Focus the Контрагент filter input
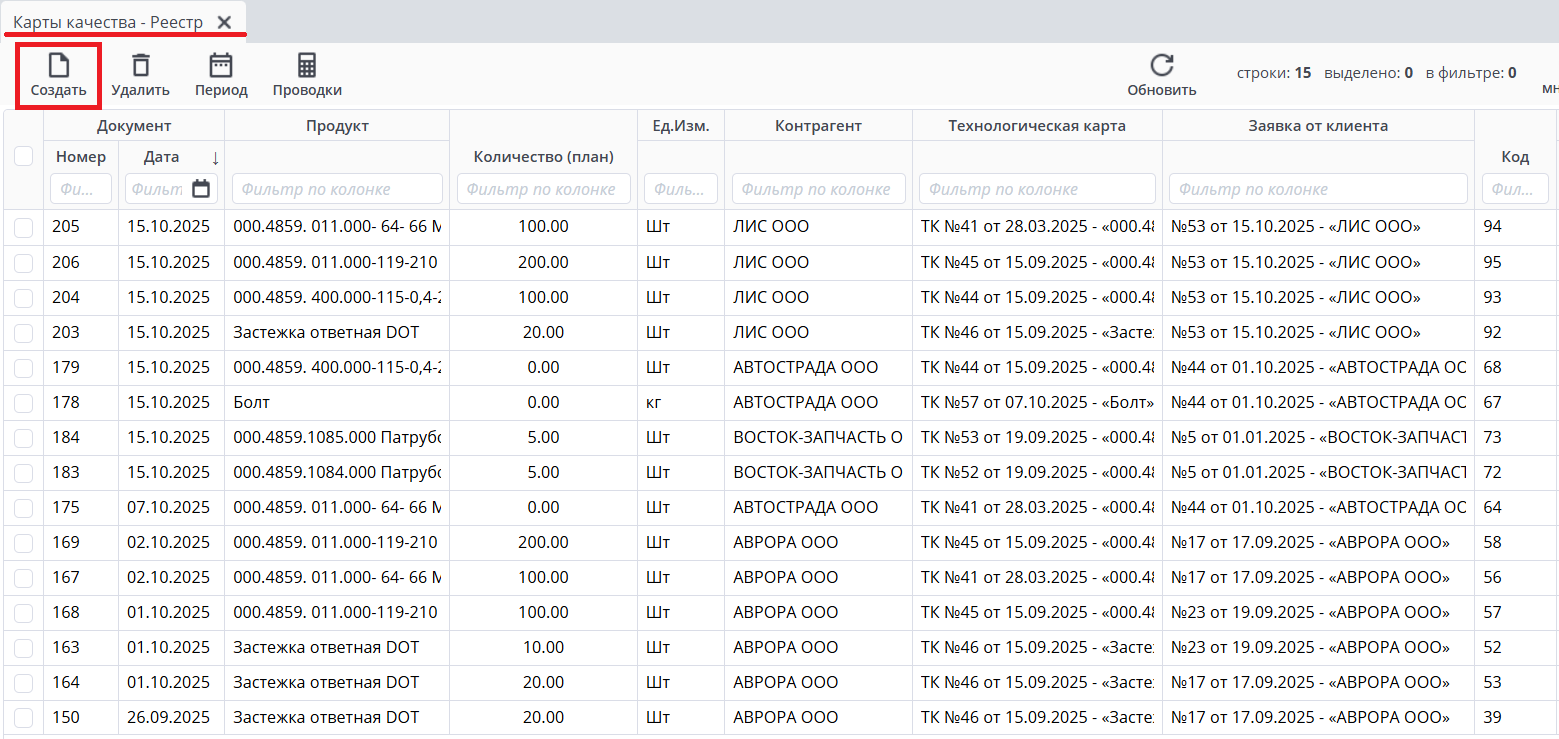 tap(818, 189)
